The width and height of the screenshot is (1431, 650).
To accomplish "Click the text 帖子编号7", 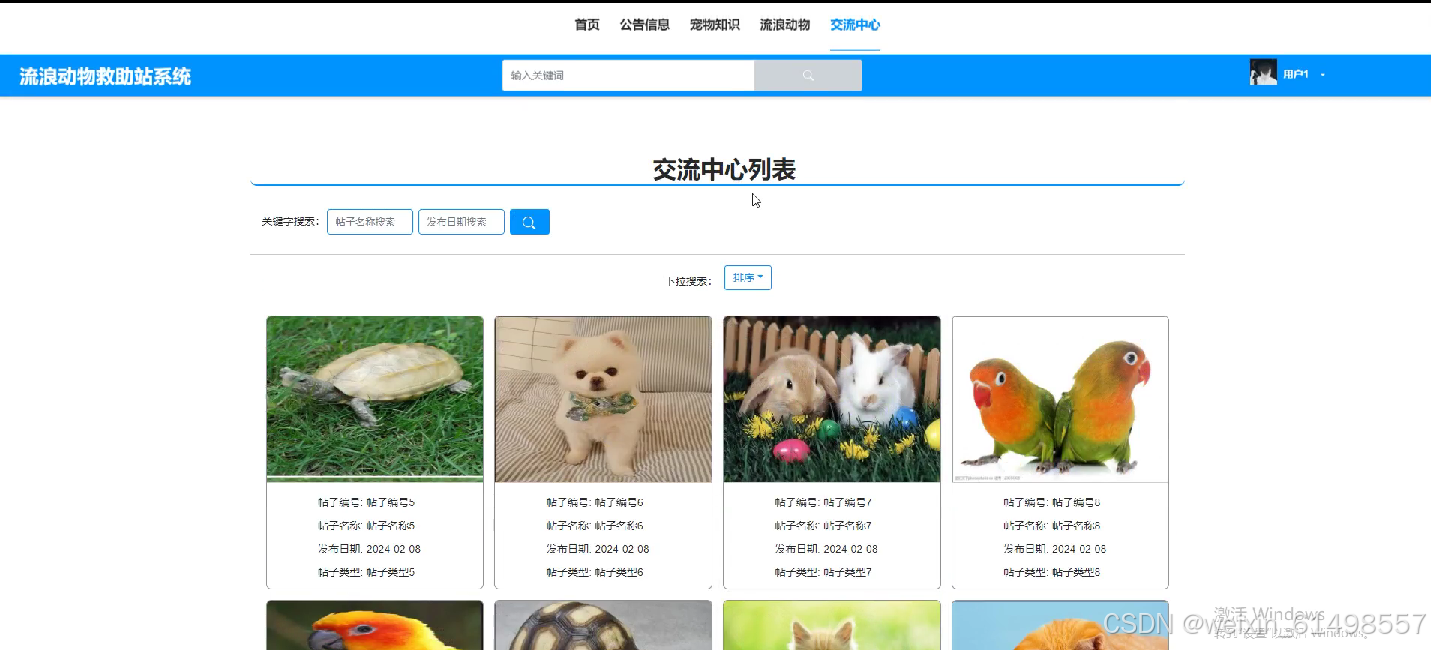I will coord(848,503).
